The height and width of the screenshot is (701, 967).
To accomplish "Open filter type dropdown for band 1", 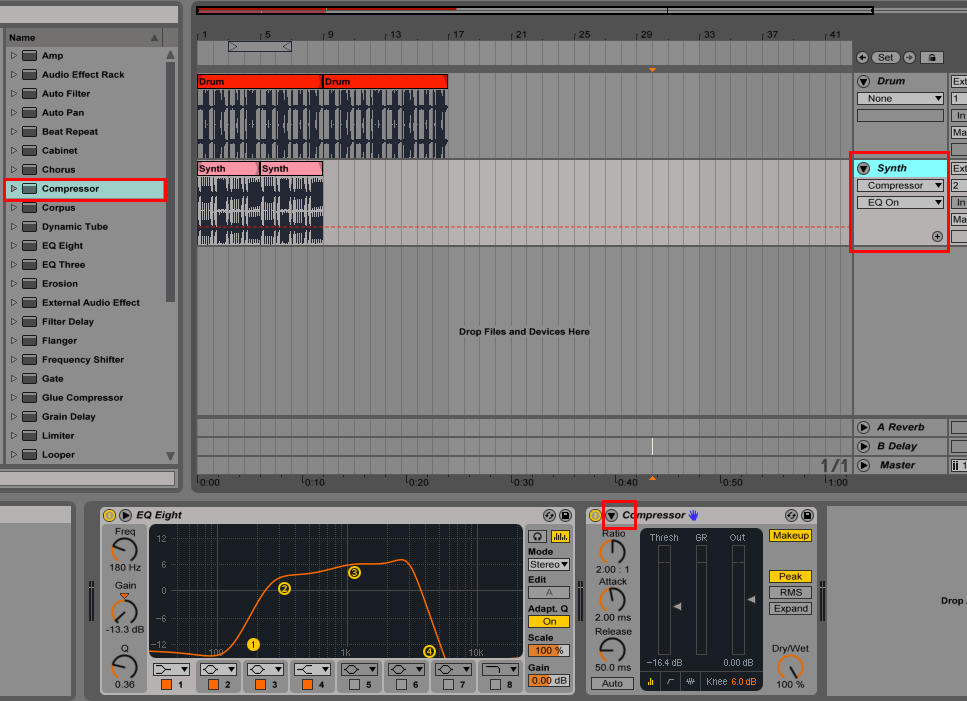I will tap(171, 670).
